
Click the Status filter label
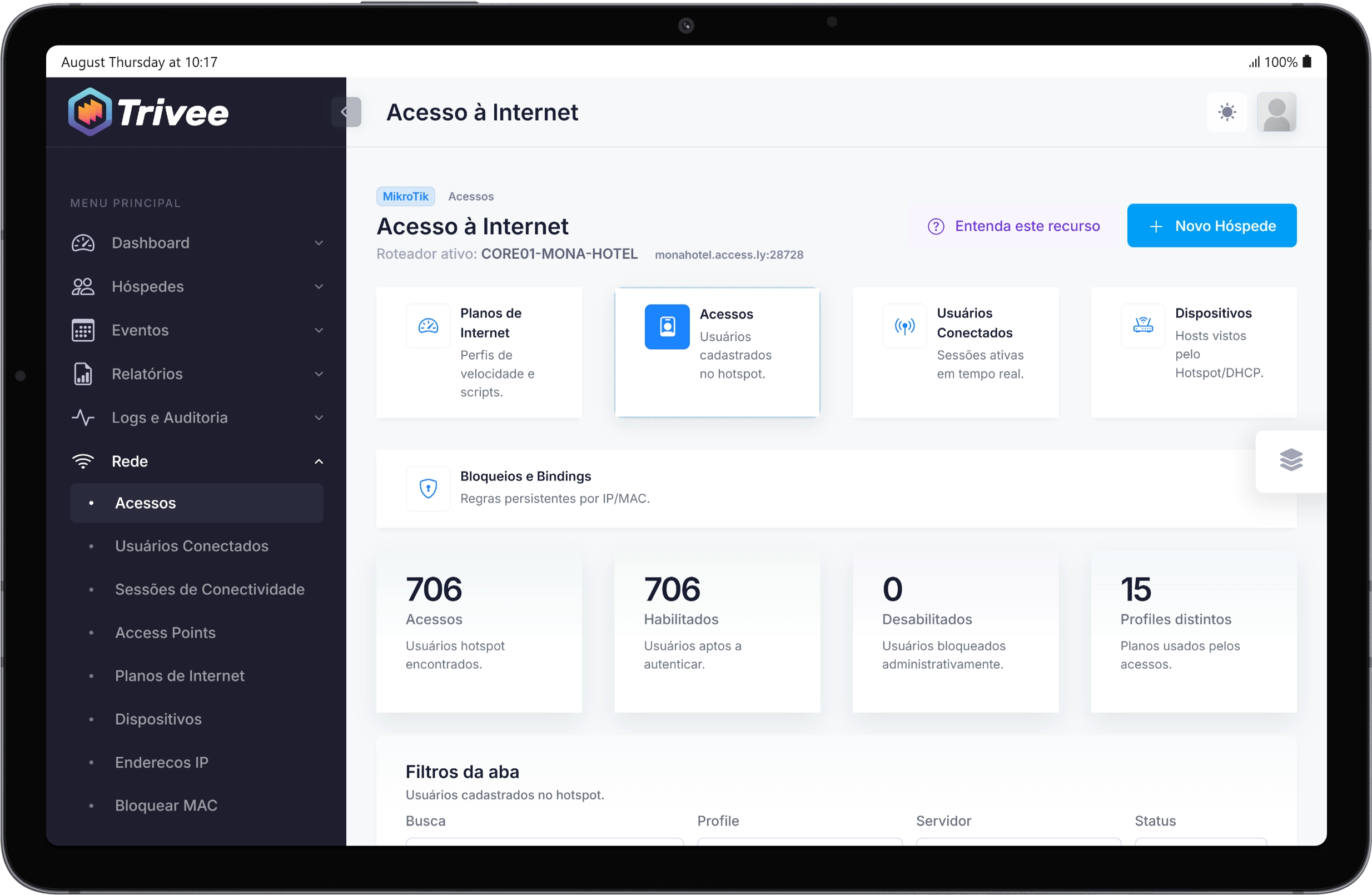[x=1155, y=821]
